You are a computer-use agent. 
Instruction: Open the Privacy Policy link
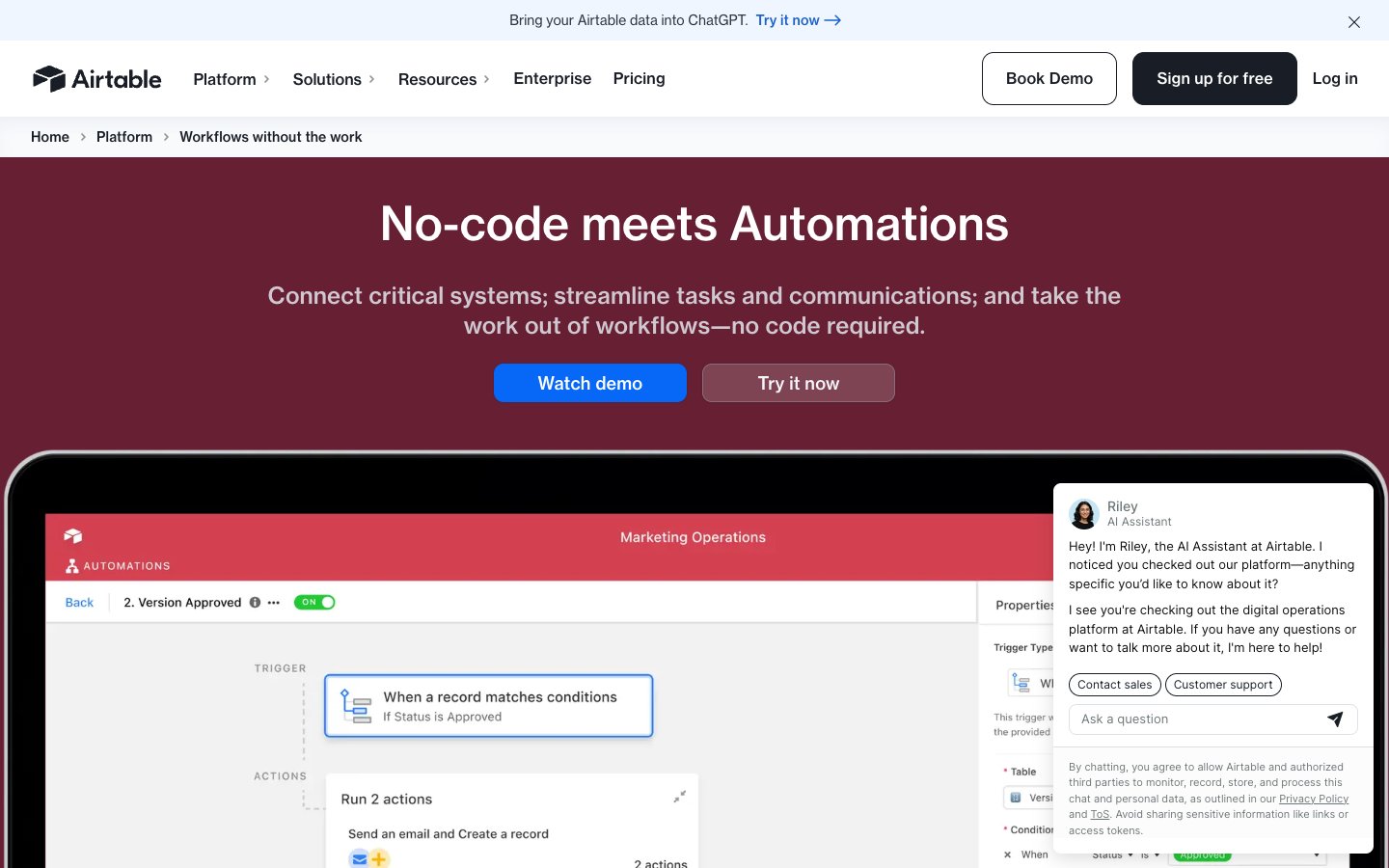pos(1313,799)
